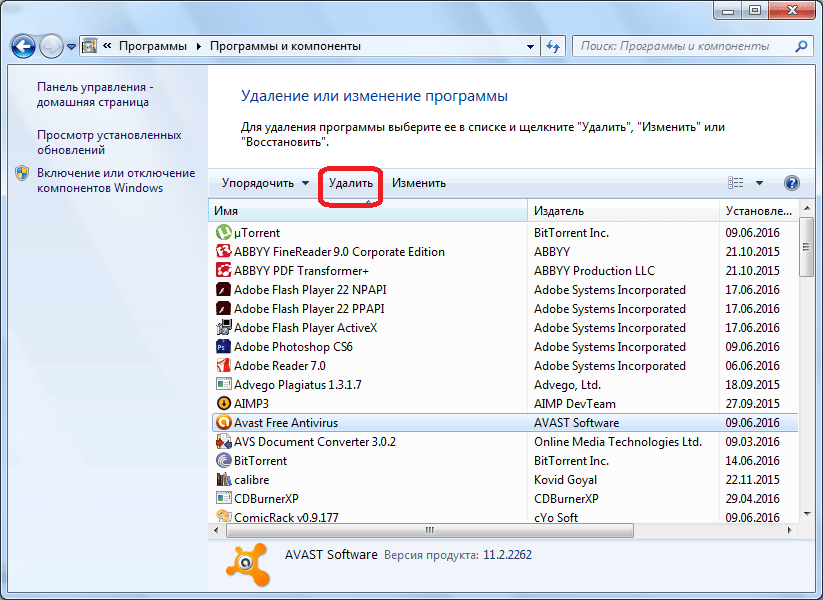Click the horizontal scrollbar left arrow
This screenshot has height=600, width=823.
(216, 530)
